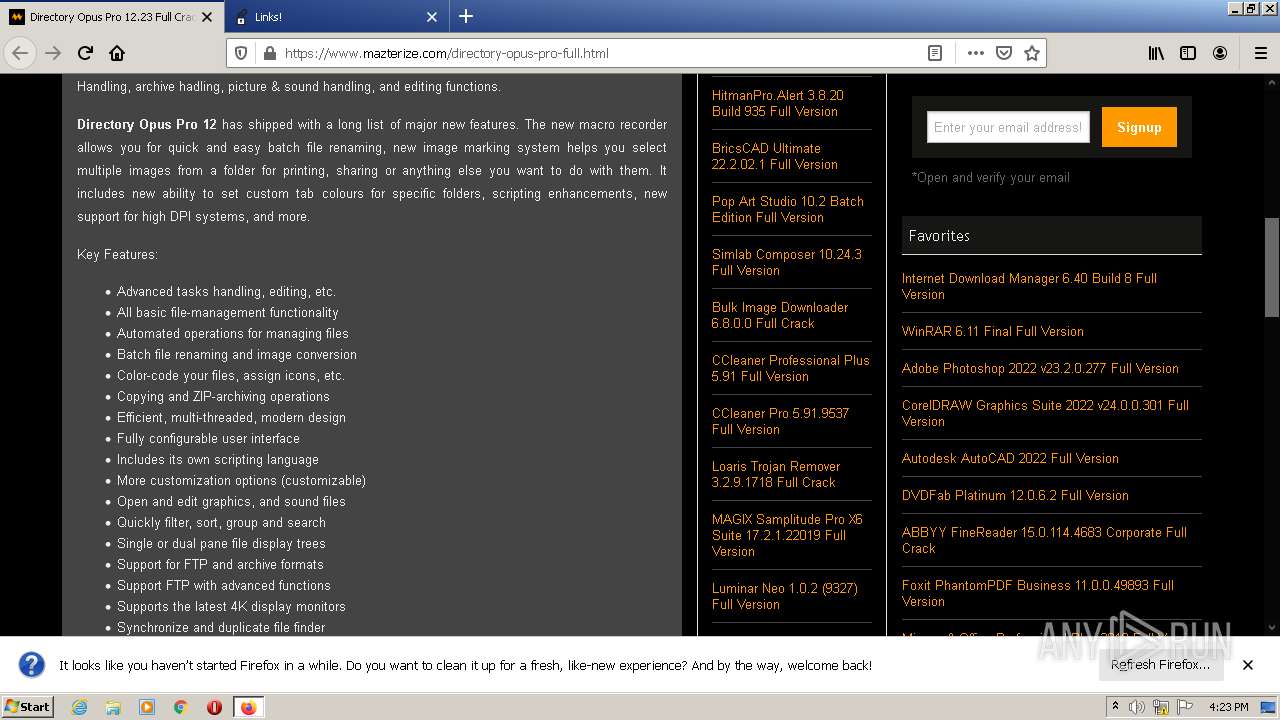Viewport: 1280px width, 720px height.
Task: Bookmark this page with star
Action: (x=1032, y=53)
